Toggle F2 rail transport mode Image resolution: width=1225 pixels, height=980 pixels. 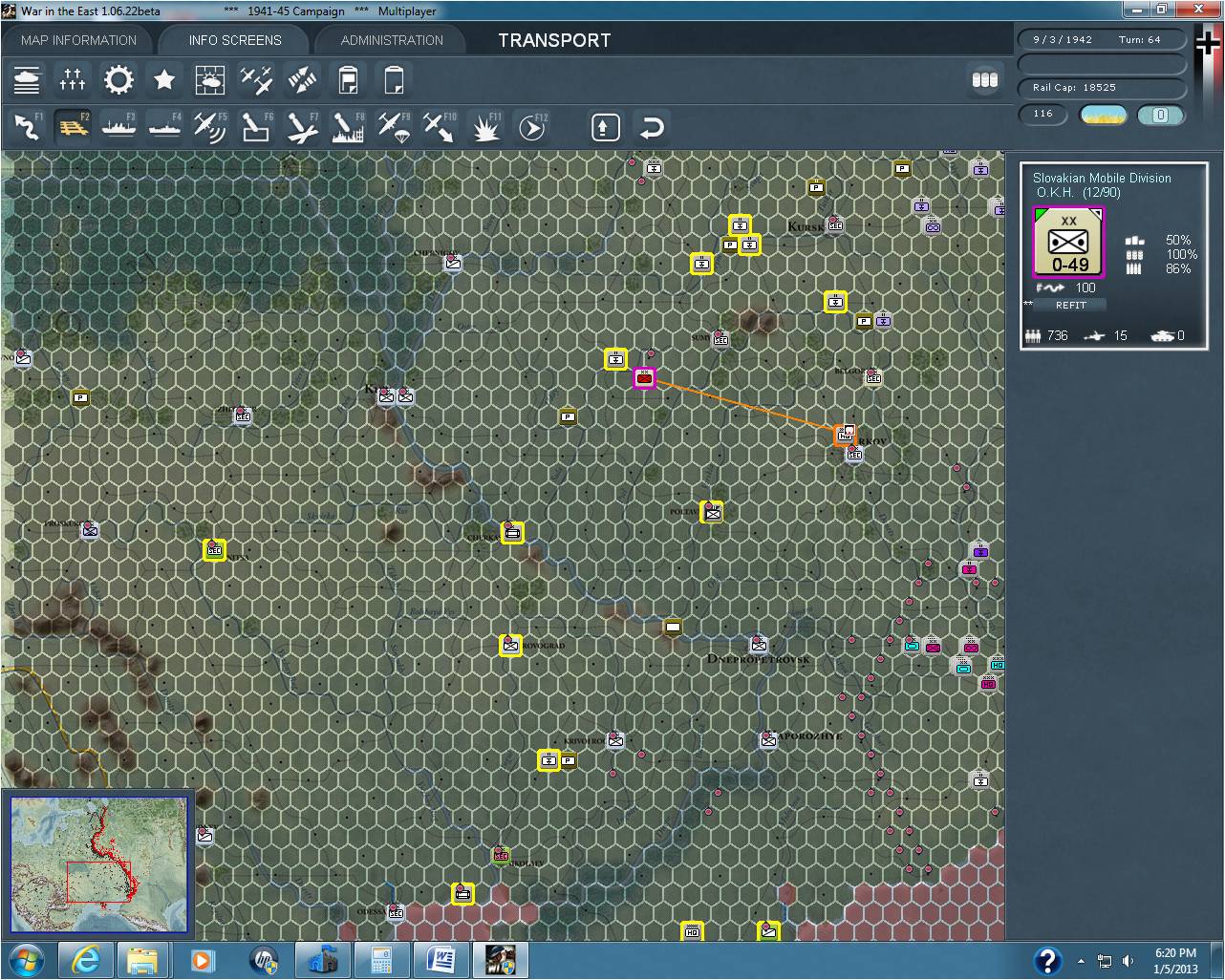click(73, 126)
